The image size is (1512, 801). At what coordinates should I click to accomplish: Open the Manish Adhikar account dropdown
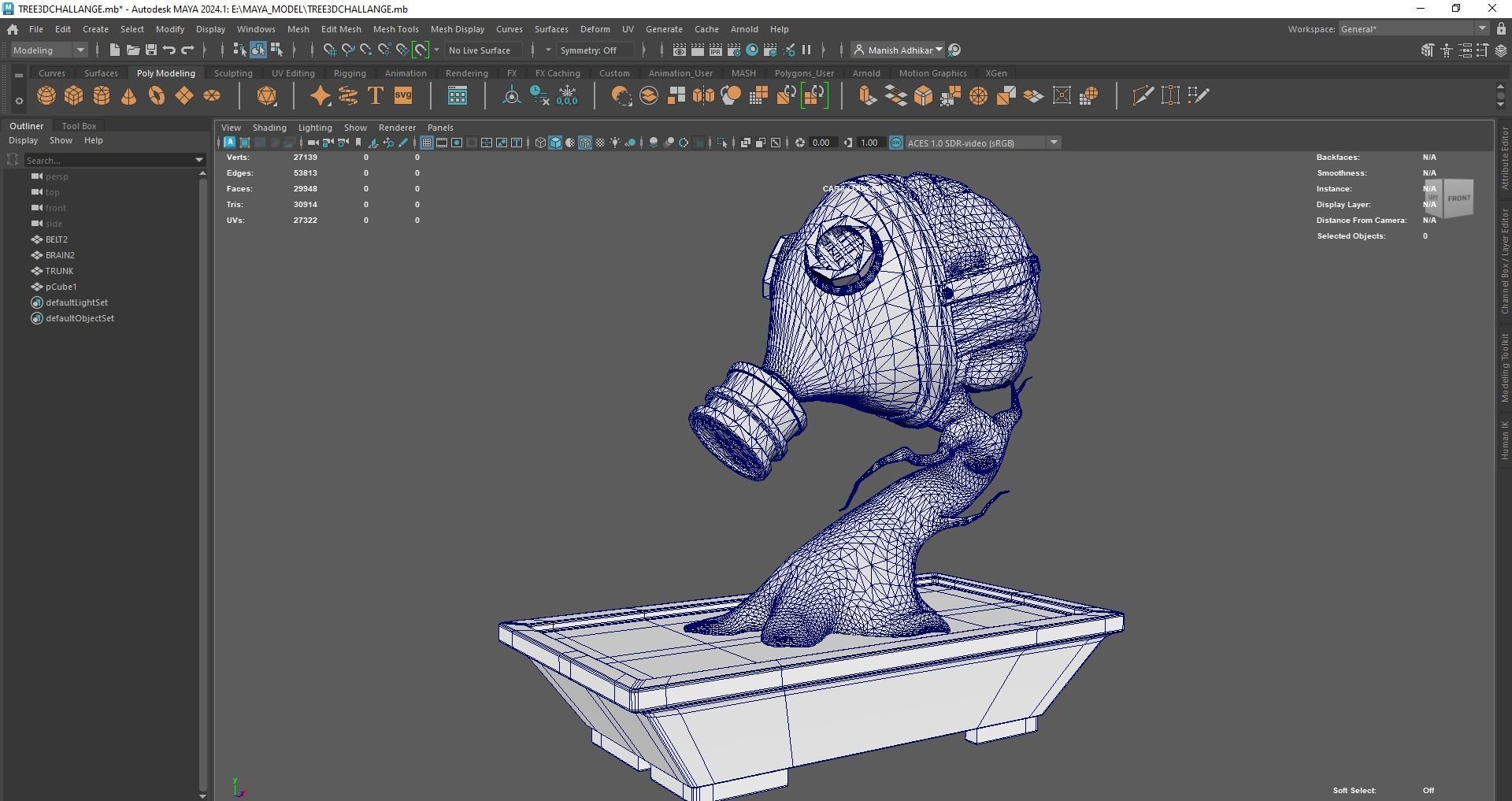(899, 50)
